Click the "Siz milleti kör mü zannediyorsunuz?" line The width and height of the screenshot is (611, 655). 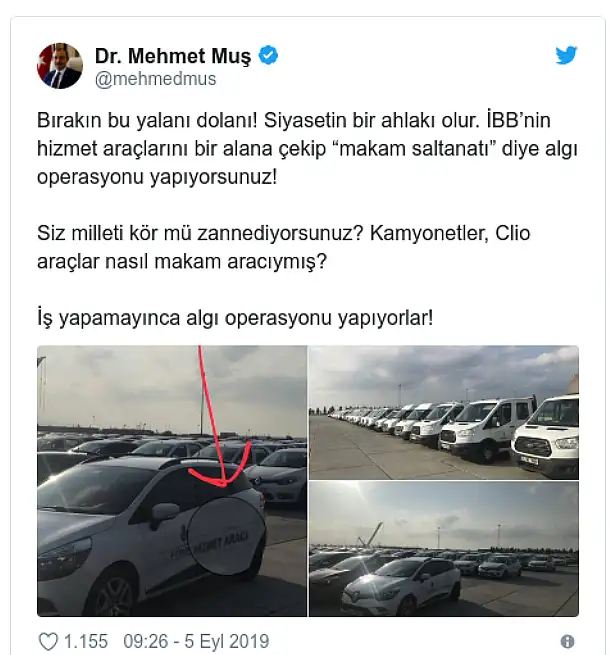(x=201, y=233)
